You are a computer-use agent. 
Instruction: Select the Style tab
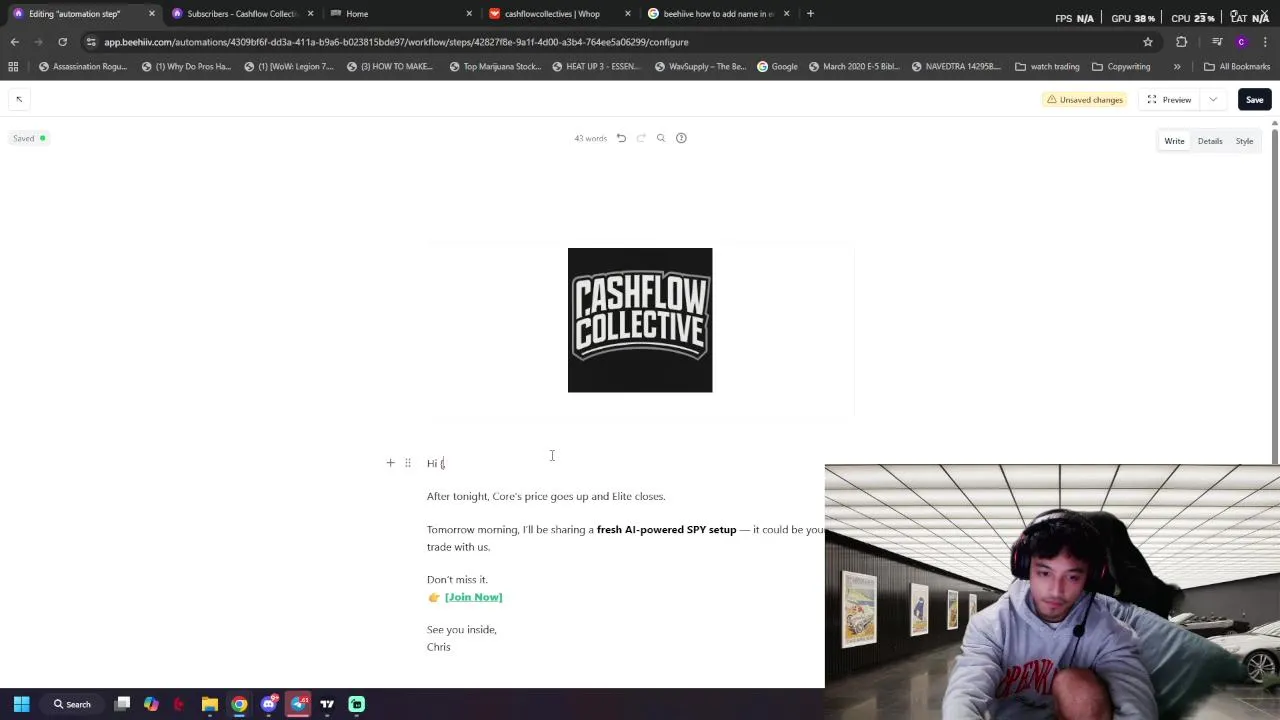click(x=1244, y=141)
